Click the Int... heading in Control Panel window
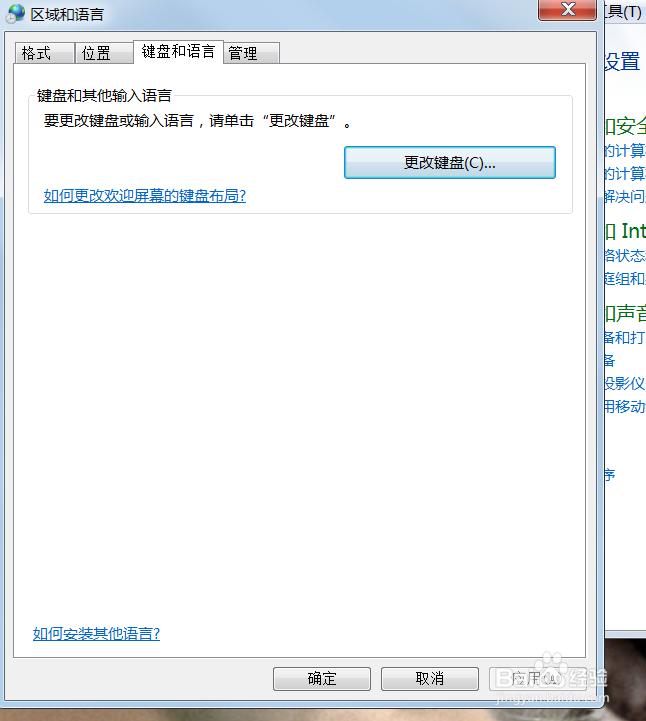The image size is (646, 721). [x=625, y=231]
